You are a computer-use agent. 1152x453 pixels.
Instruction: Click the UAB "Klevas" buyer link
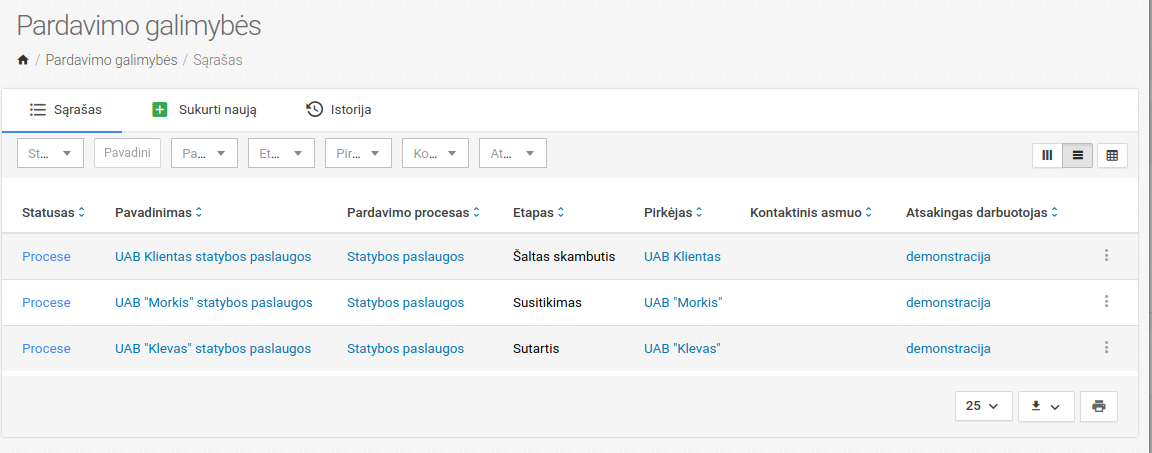coord(682,348)
